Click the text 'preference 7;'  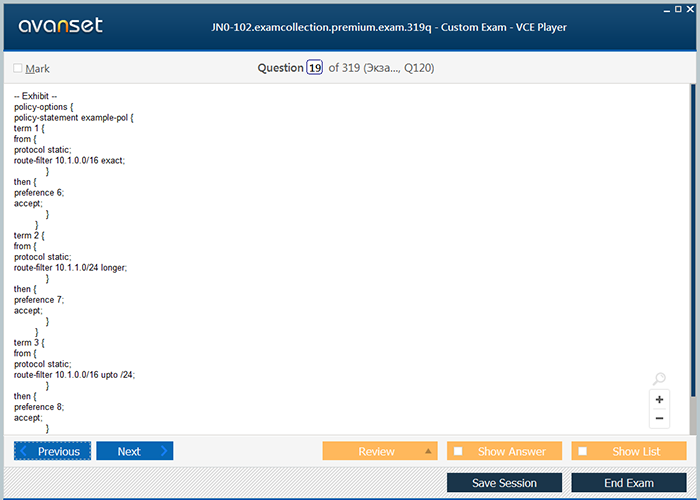click(39, 300)
